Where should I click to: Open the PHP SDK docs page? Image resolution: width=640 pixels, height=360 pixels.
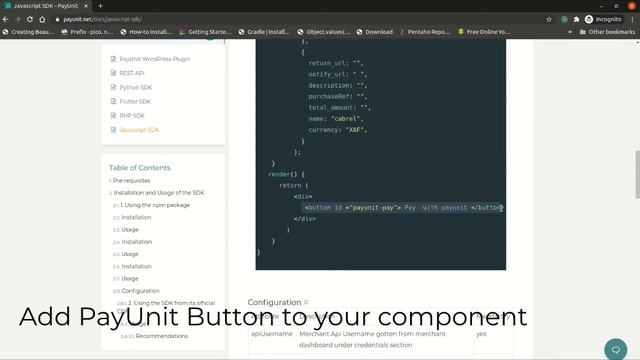[x=132, y=116]
